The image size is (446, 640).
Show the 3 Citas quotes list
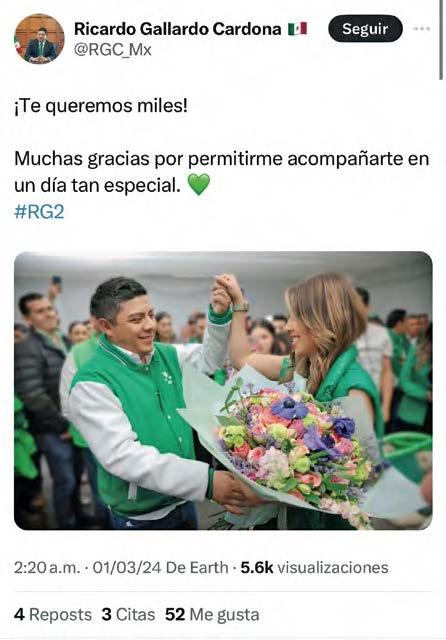point(128,615)
